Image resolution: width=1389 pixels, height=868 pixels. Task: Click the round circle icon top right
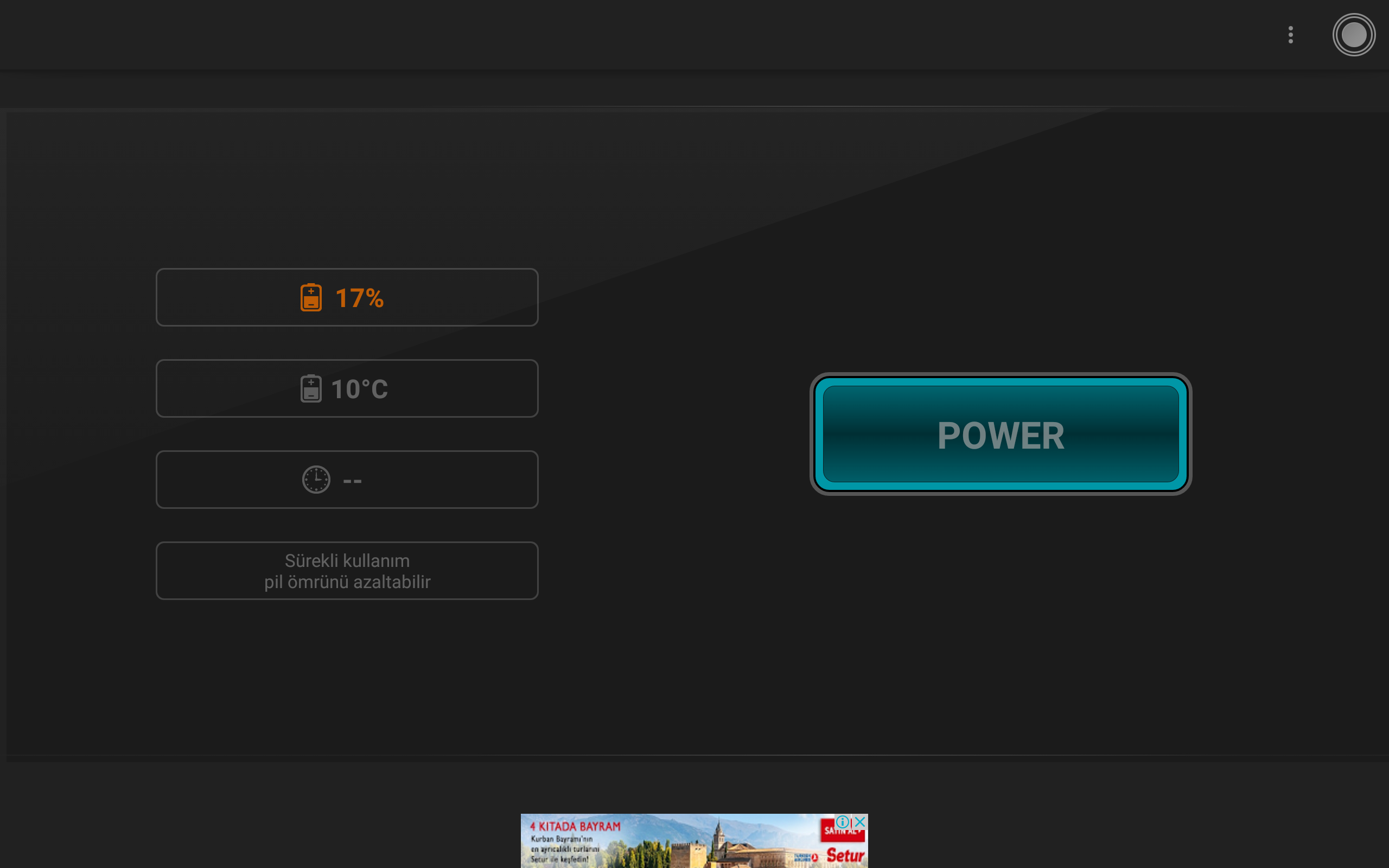[1353, 35]
